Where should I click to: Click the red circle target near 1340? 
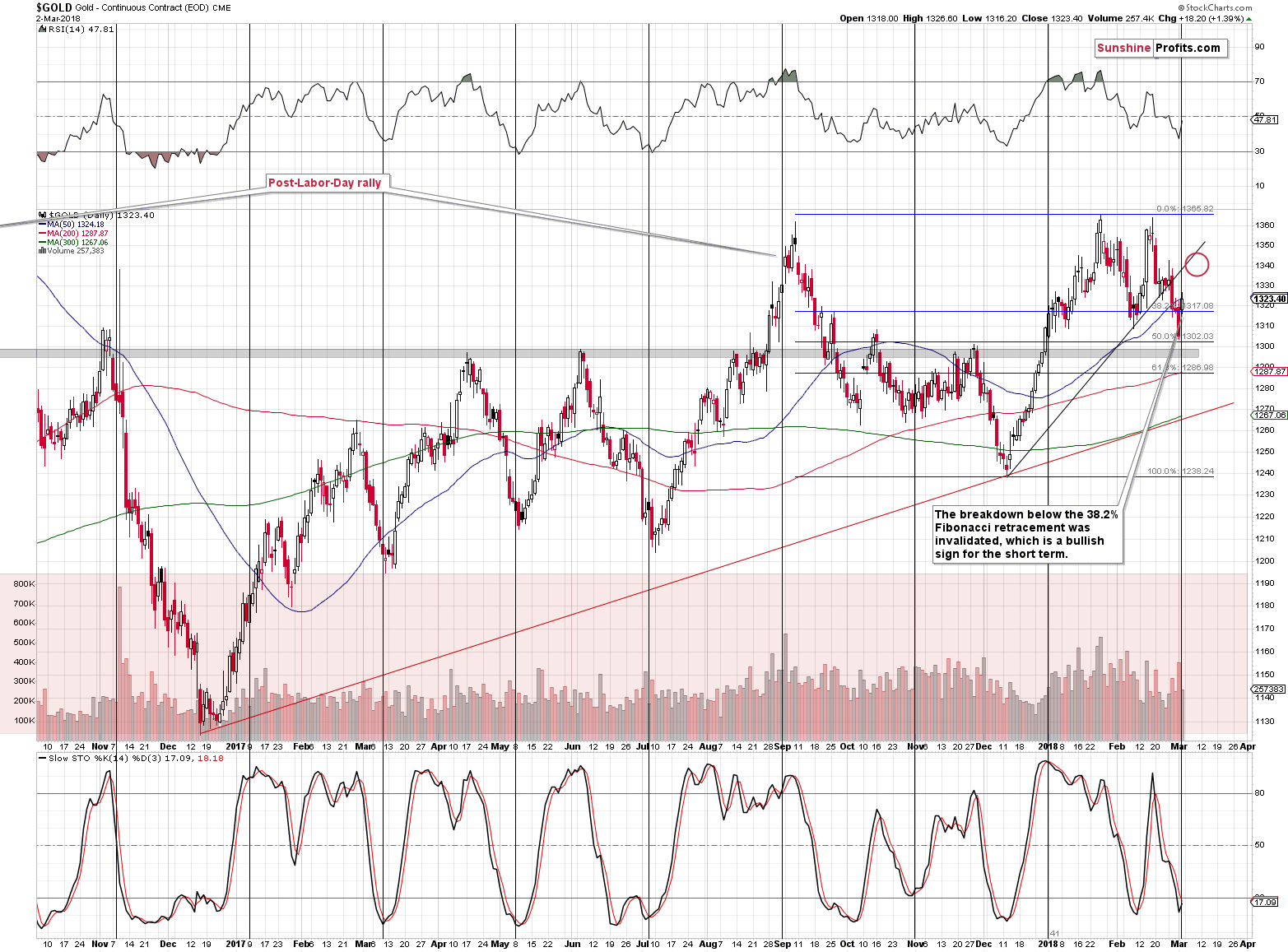point(1197,264)
